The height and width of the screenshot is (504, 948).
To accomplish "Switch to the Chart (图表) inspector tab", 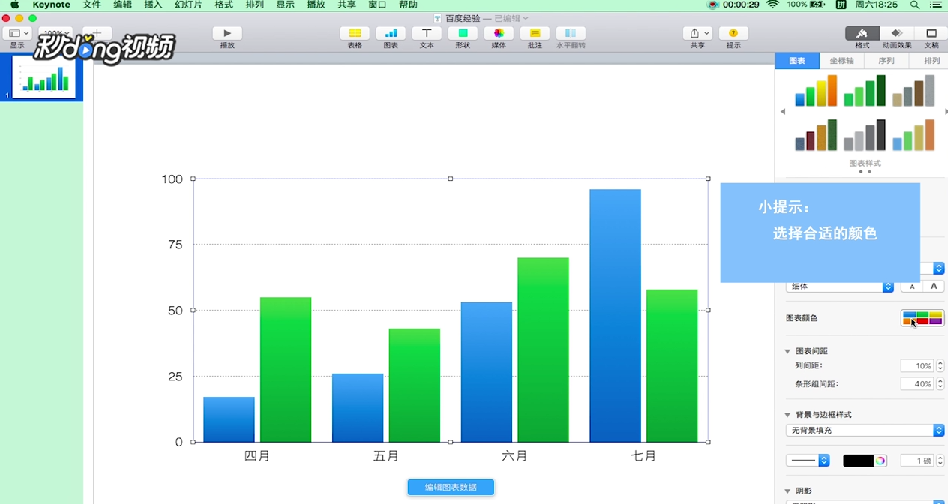I will click(797, 61).
